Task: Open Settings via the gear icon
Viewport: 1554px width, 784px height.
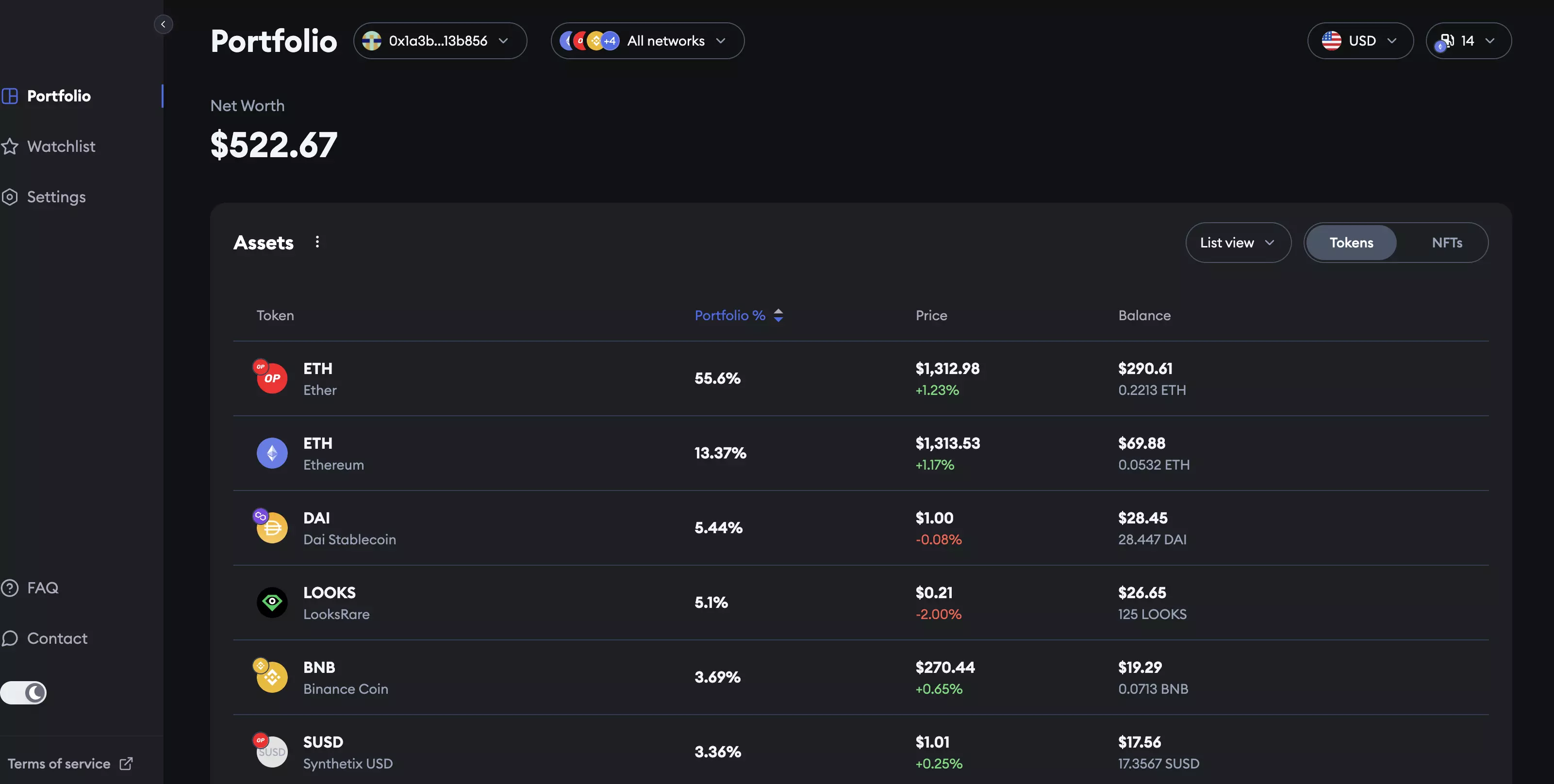Action: click(10, 197)
